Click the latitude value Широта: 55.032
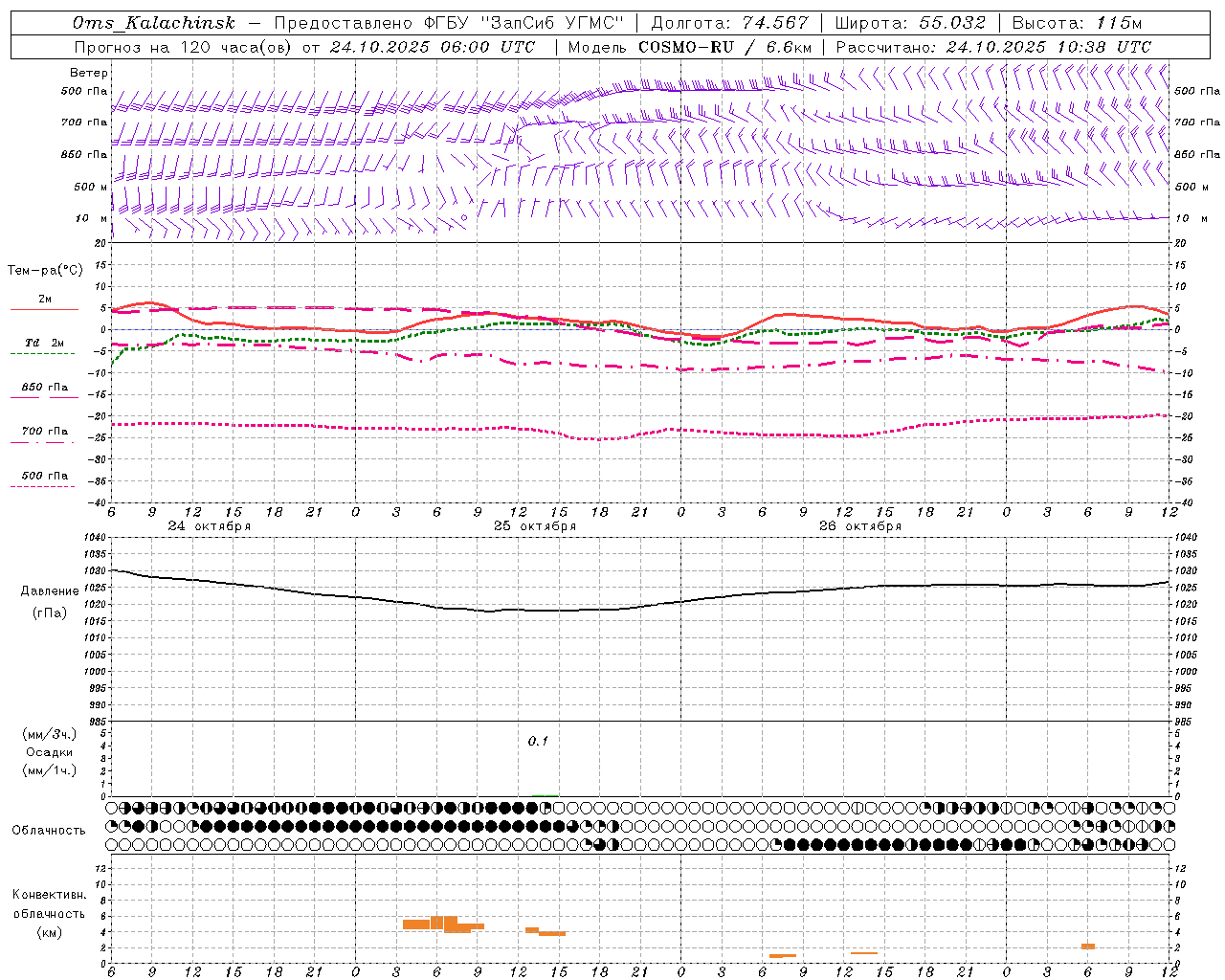The image size is (1225, 980). [x=910, y=23]
